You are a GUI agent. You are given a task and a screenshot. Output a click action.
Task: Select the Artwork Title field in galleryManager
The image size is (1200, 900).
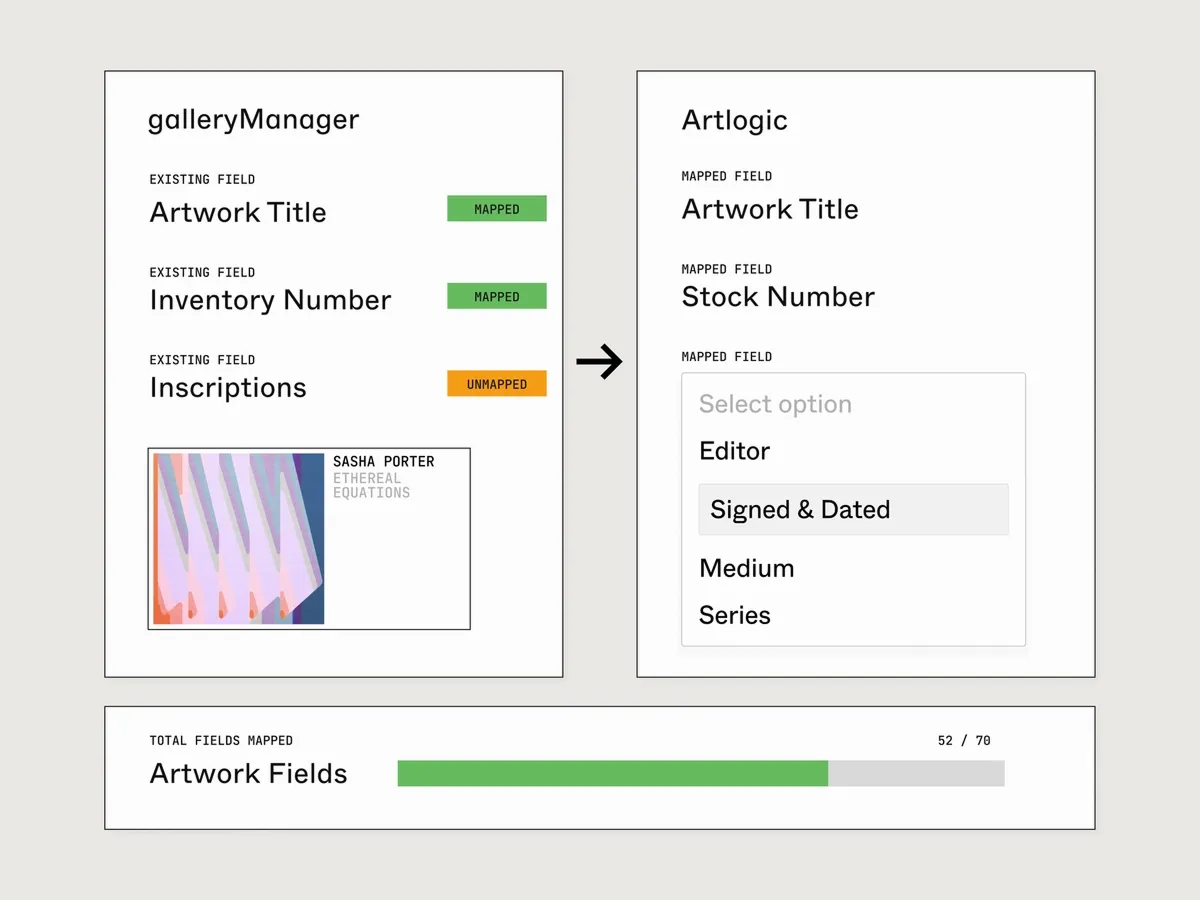(238, 212)
